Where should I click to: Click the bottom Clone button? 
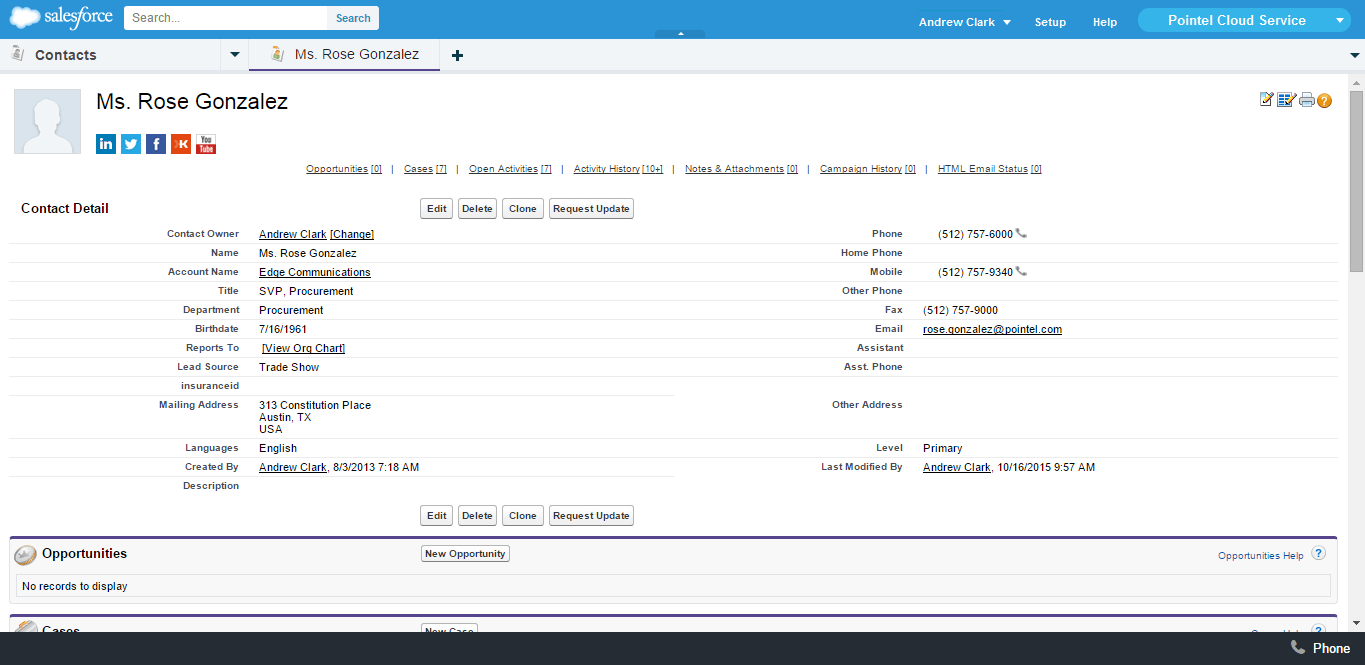(x=523, y=516)
